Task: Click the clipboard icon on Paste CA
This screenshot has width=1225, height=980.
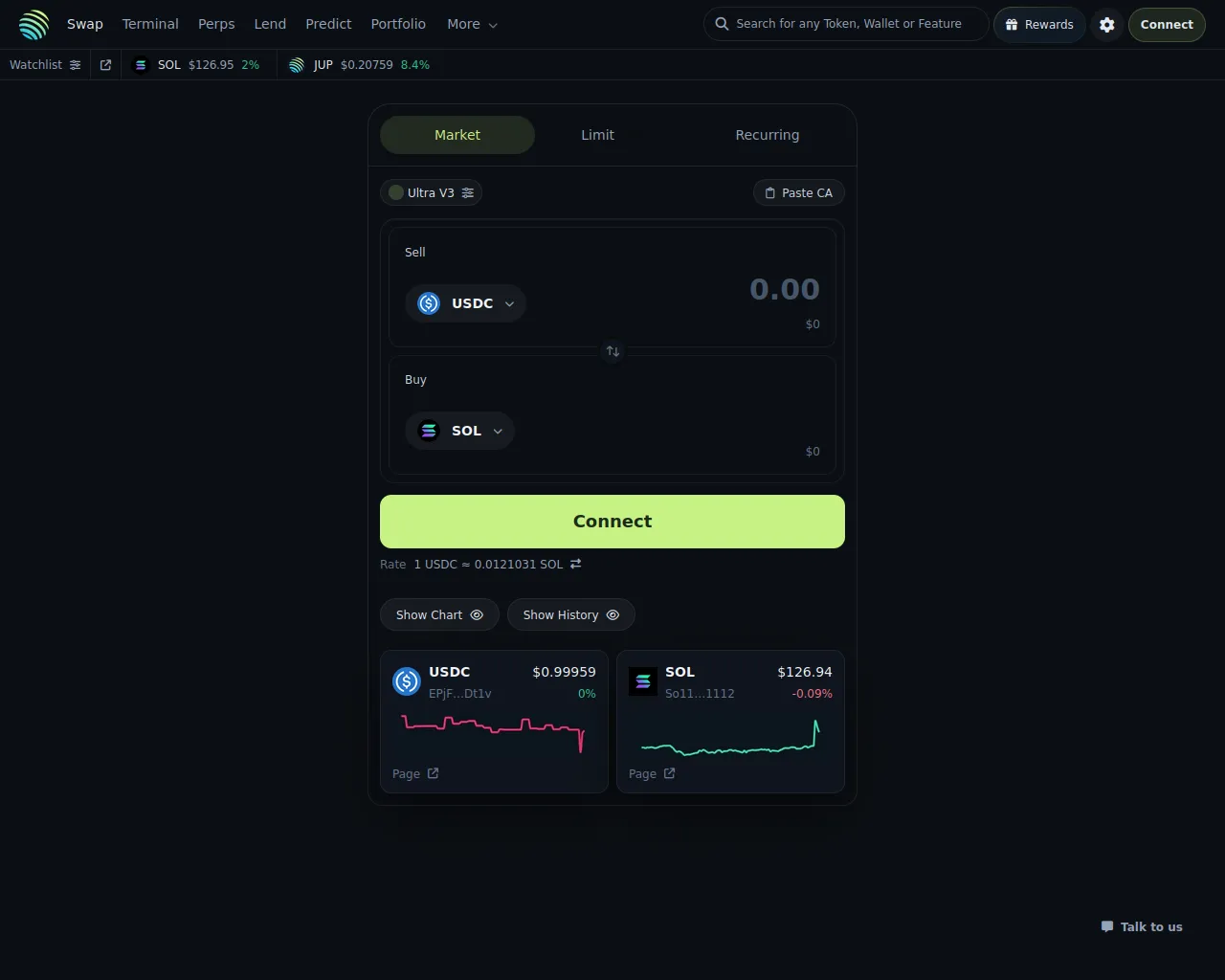Action: [x=770, y=193]
